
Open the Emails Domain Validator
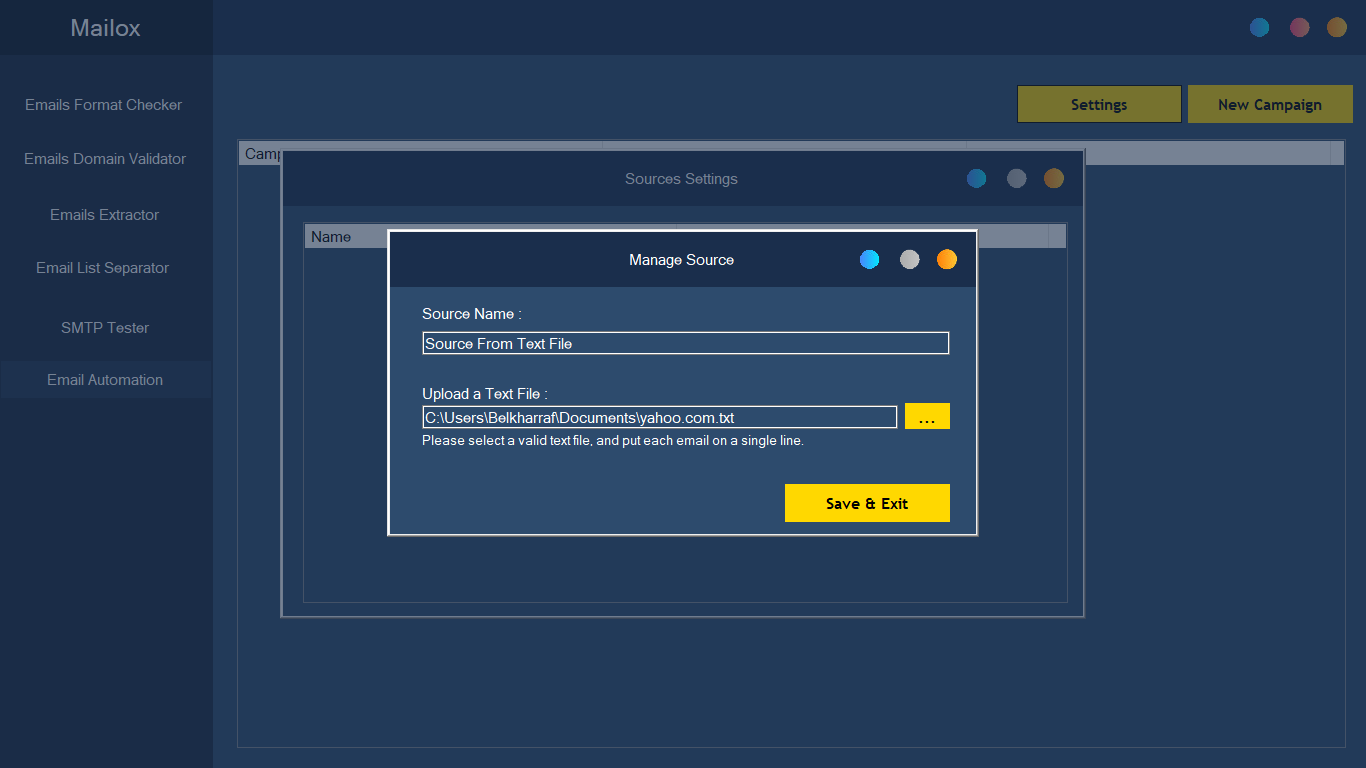105,158
